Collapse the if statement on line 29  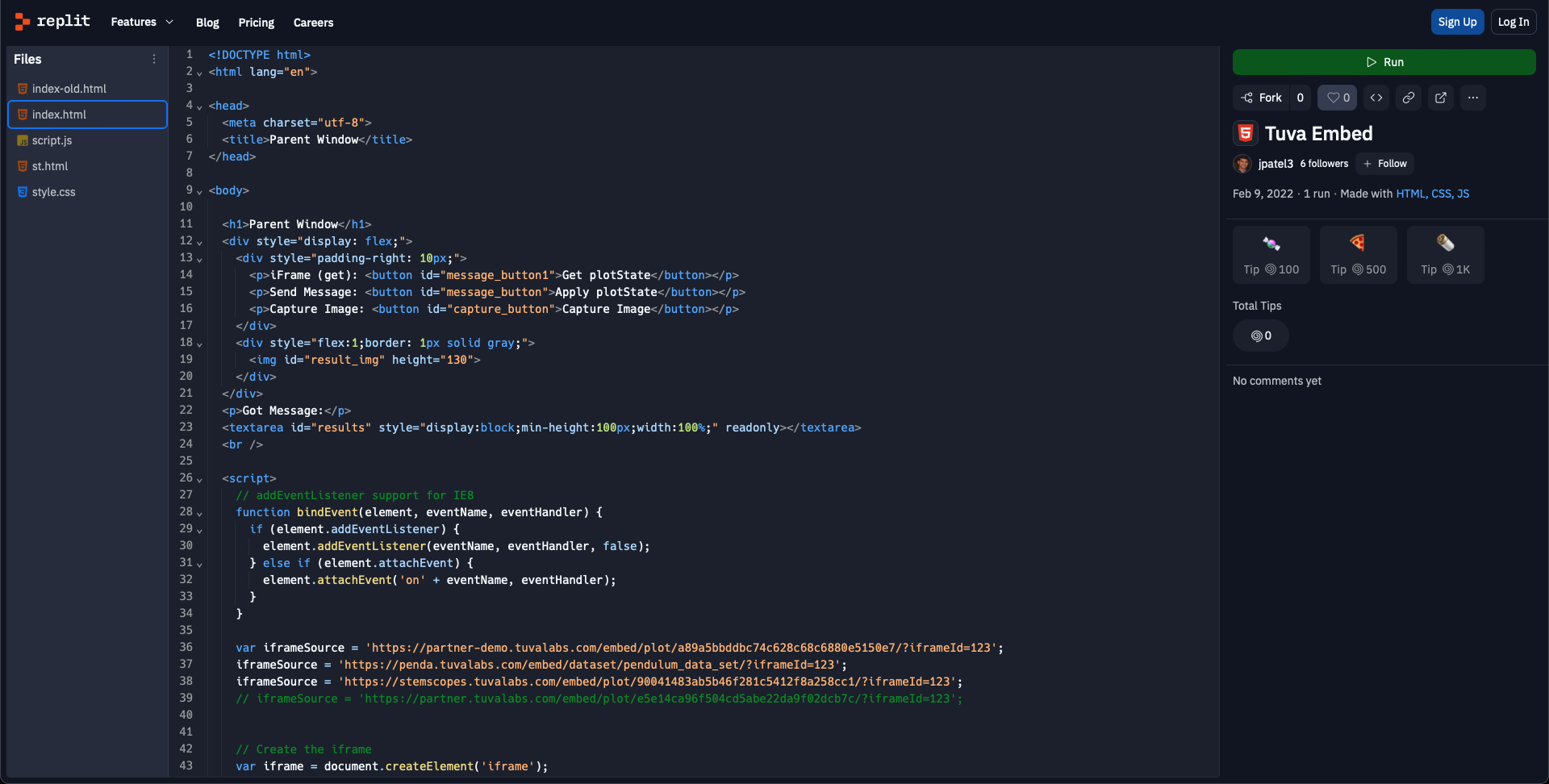click(199, 530)
